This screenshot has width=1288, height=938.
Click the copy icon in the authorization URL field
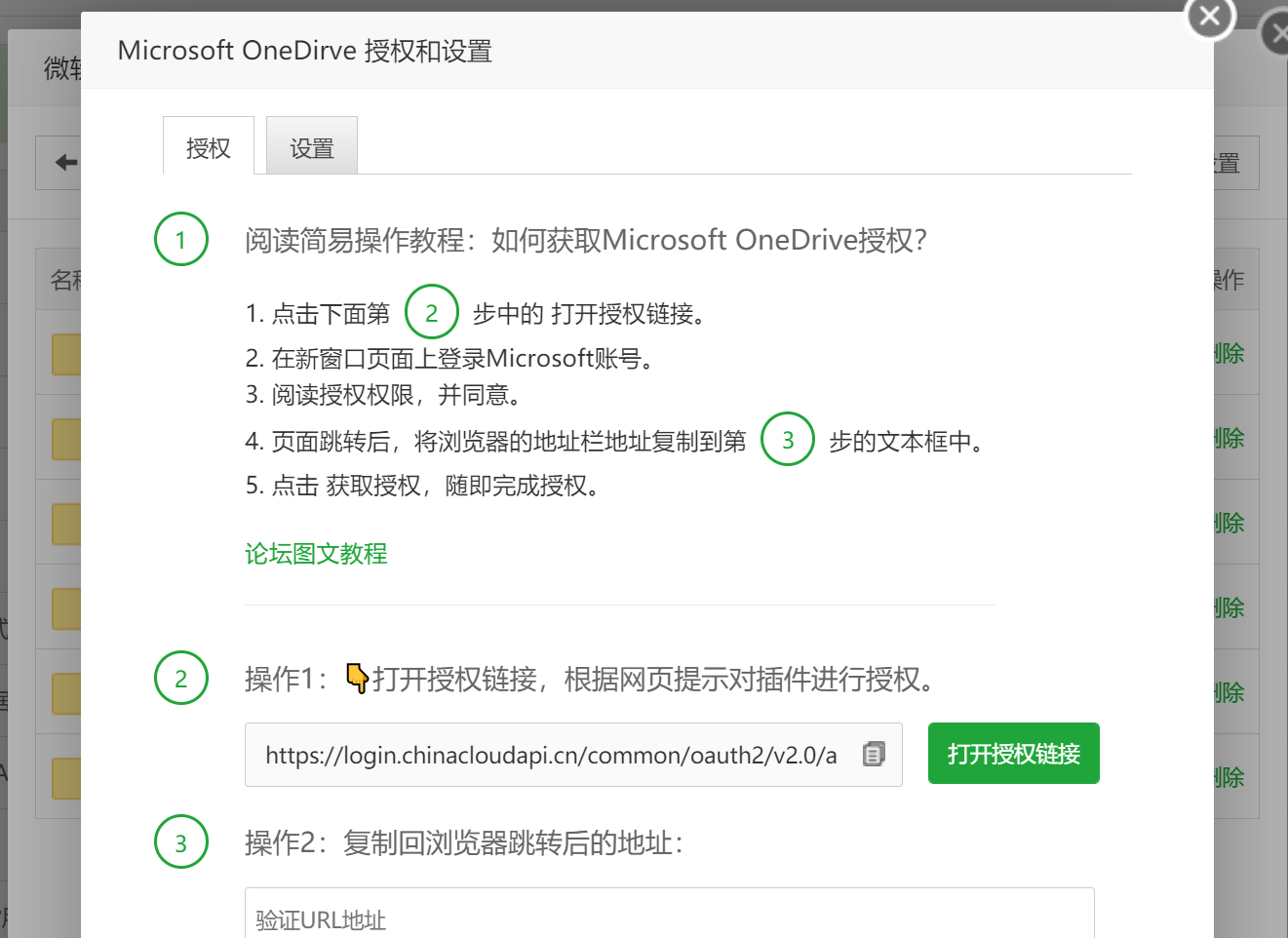click(x=874, y=754)
